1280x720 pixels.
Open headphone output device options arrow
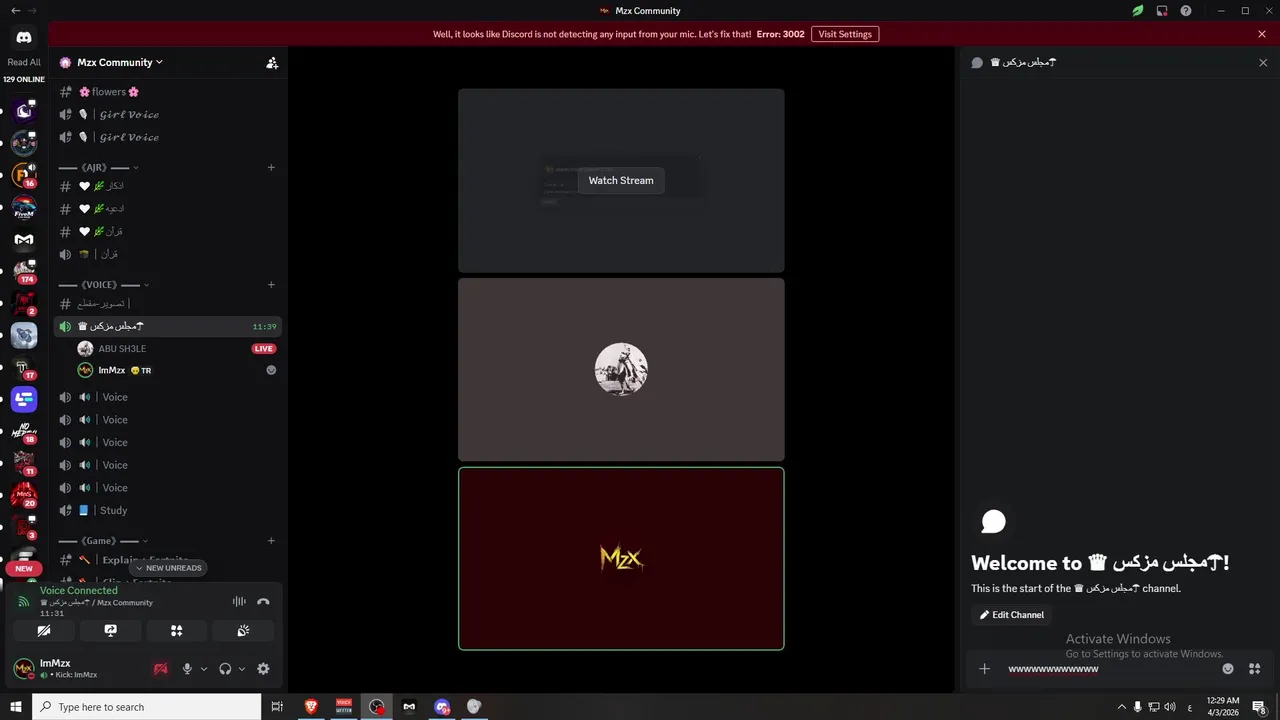[x=242, y=669]
